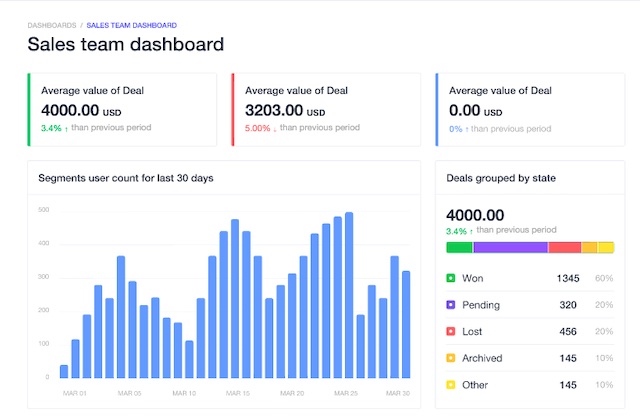The width and height of the screenshot is (640, 420).
Task: Click the Pending row label
Action: tap(481, 305)
